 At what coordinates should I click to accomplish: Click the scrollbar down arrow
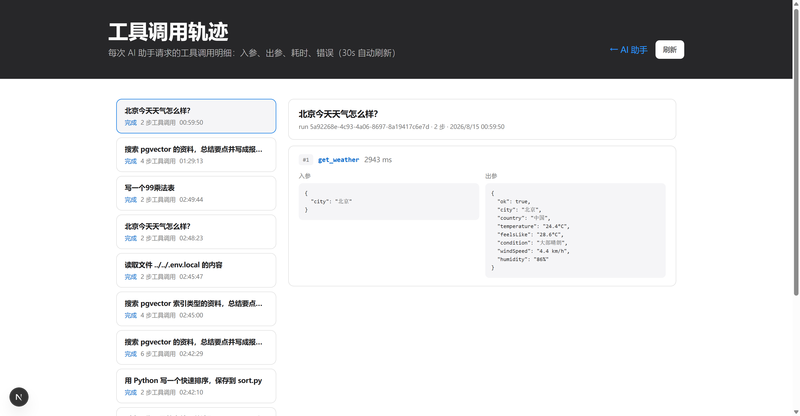[x=795, y=412]
